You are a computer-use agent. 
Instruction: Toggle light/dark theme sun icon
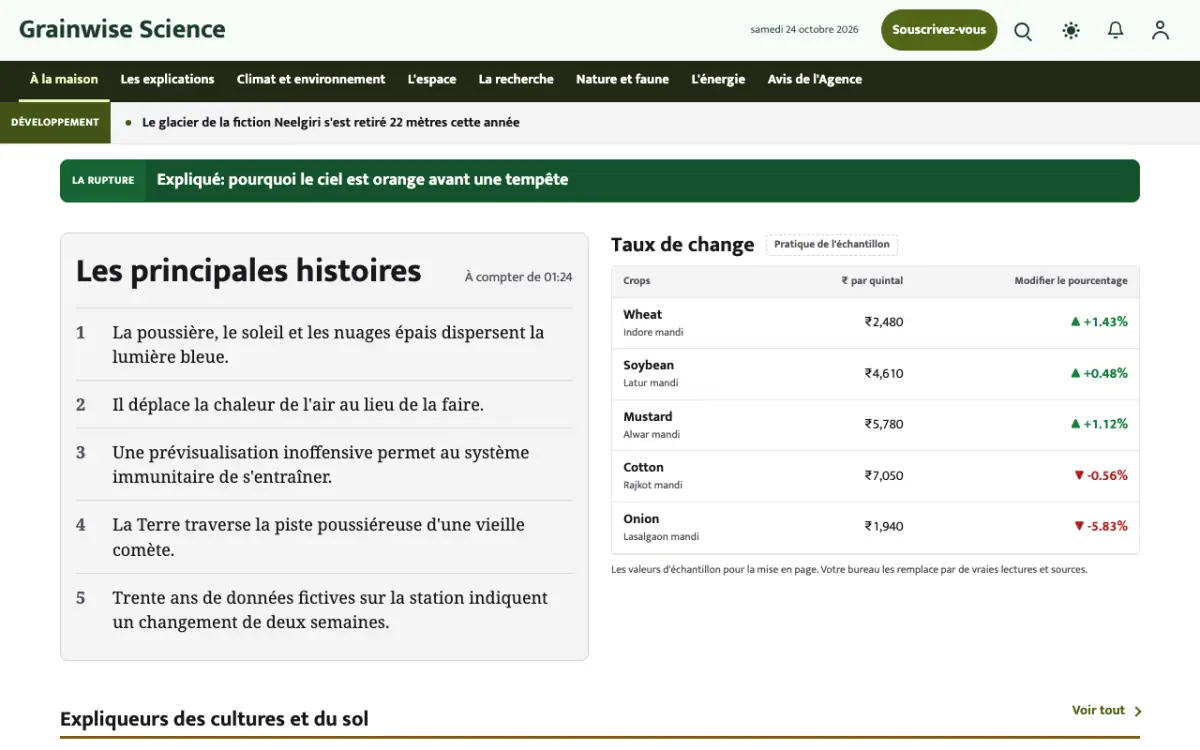click(1071, 31)
